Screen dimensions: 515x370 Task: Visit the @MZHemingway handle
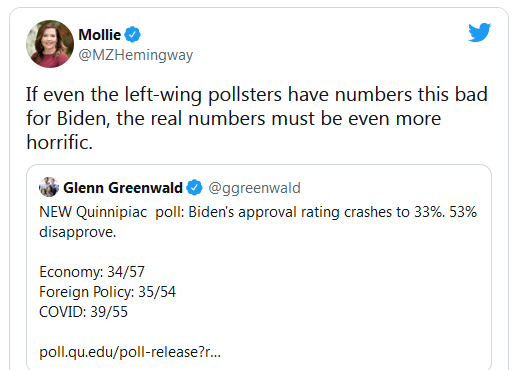[136, 55]
